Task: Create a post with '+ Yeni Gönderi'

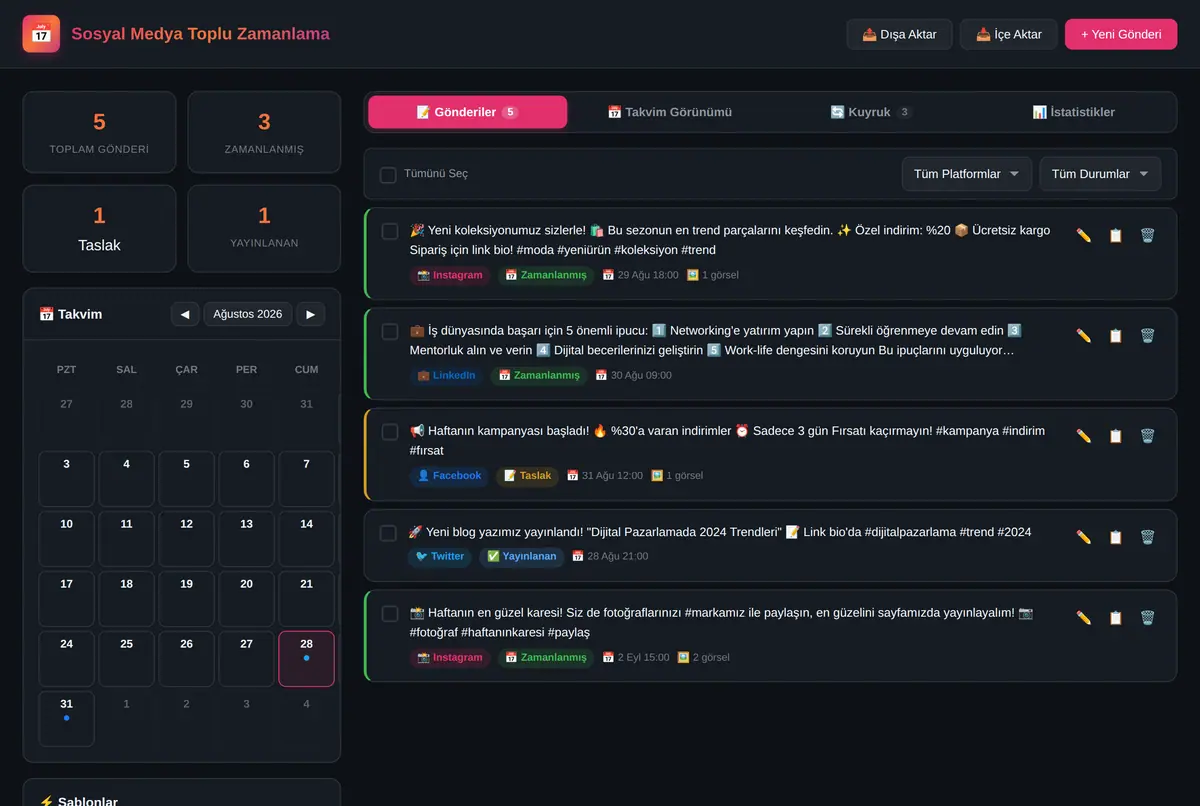Action: (1121, 34)
